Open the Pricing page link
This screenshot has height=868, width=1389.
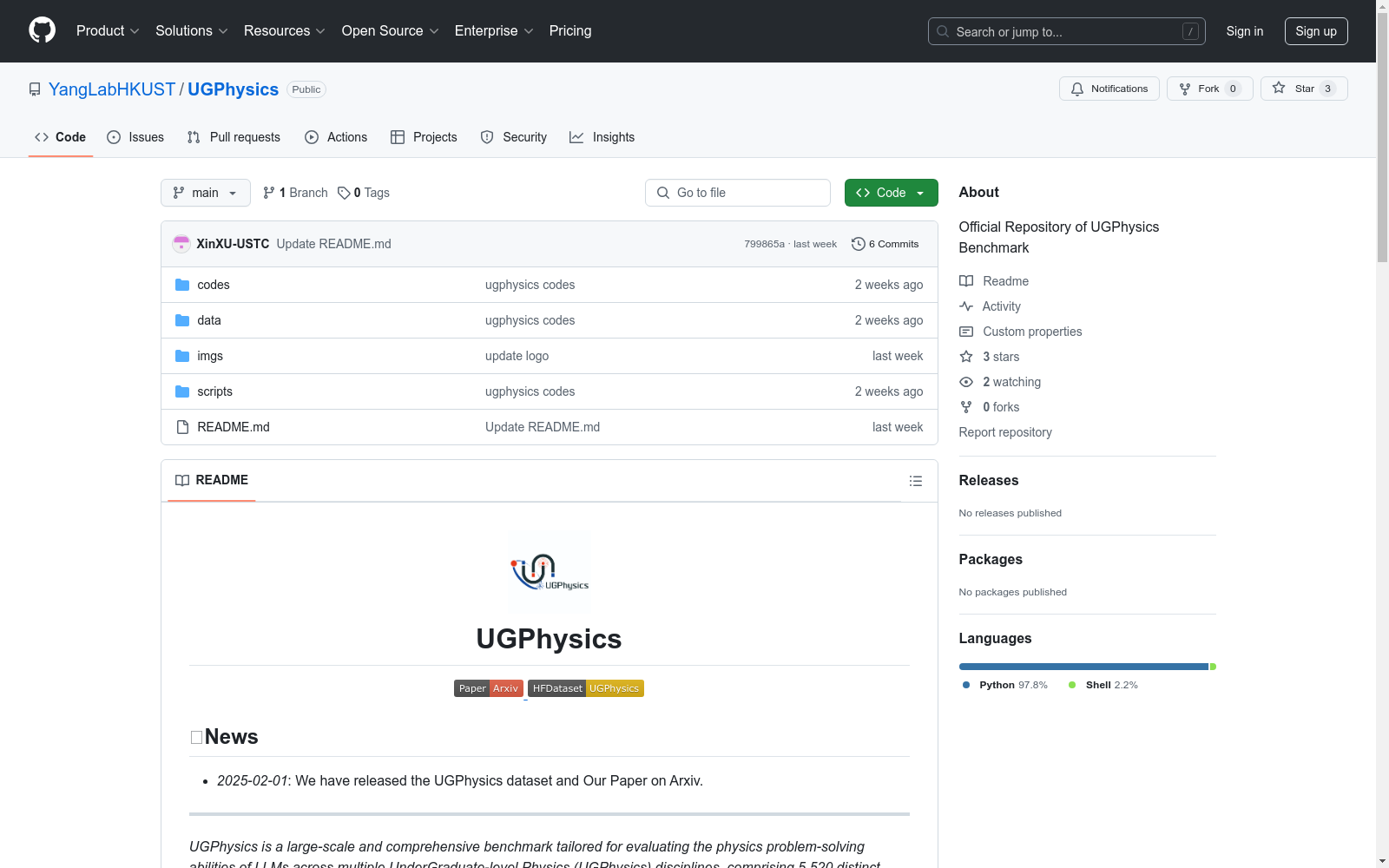[x=570, y=30]
